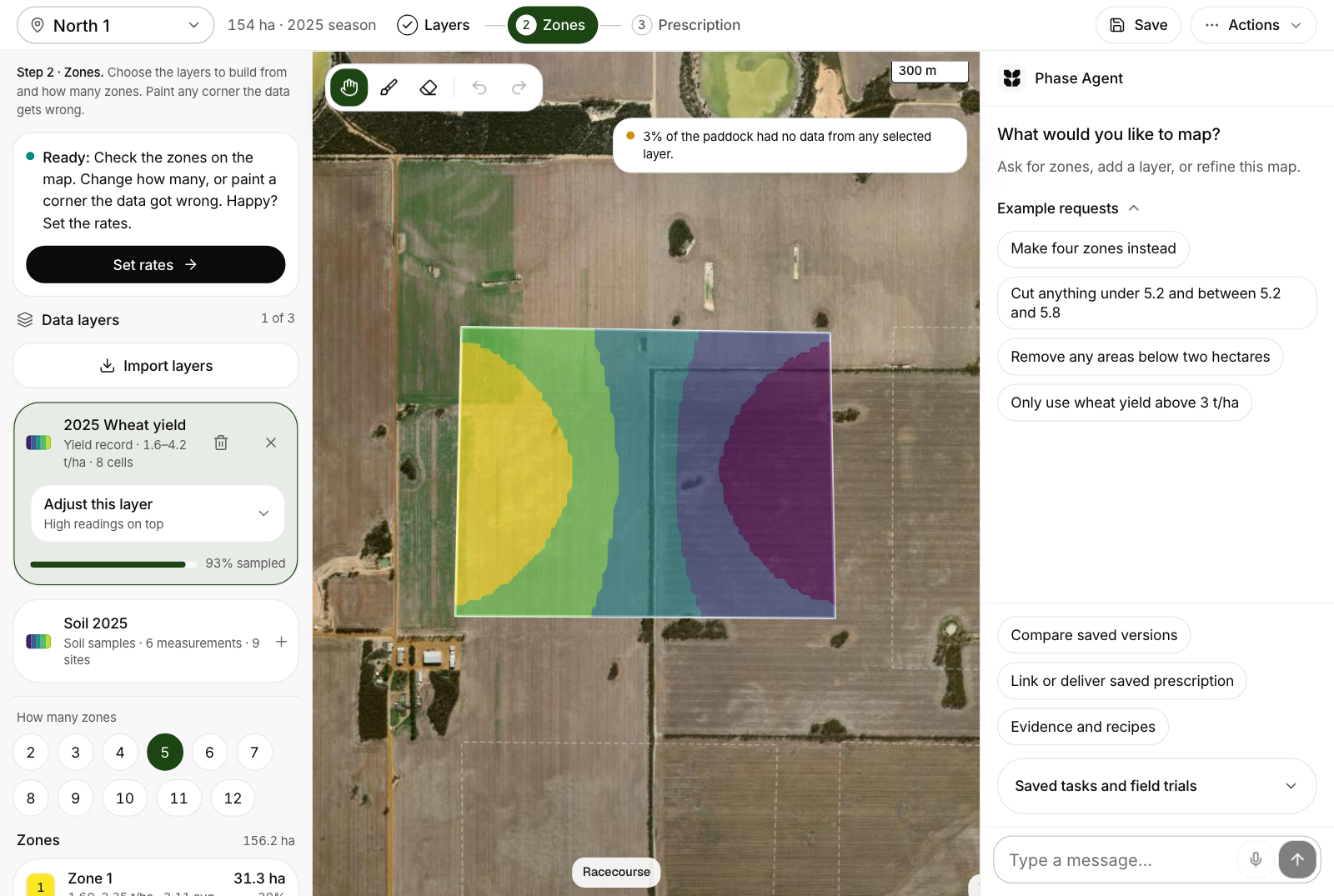Image resolution: width=1334 pixels, height=896 pixels.
Task: Add the Soil 2025 layer
Action: point(281,642)
